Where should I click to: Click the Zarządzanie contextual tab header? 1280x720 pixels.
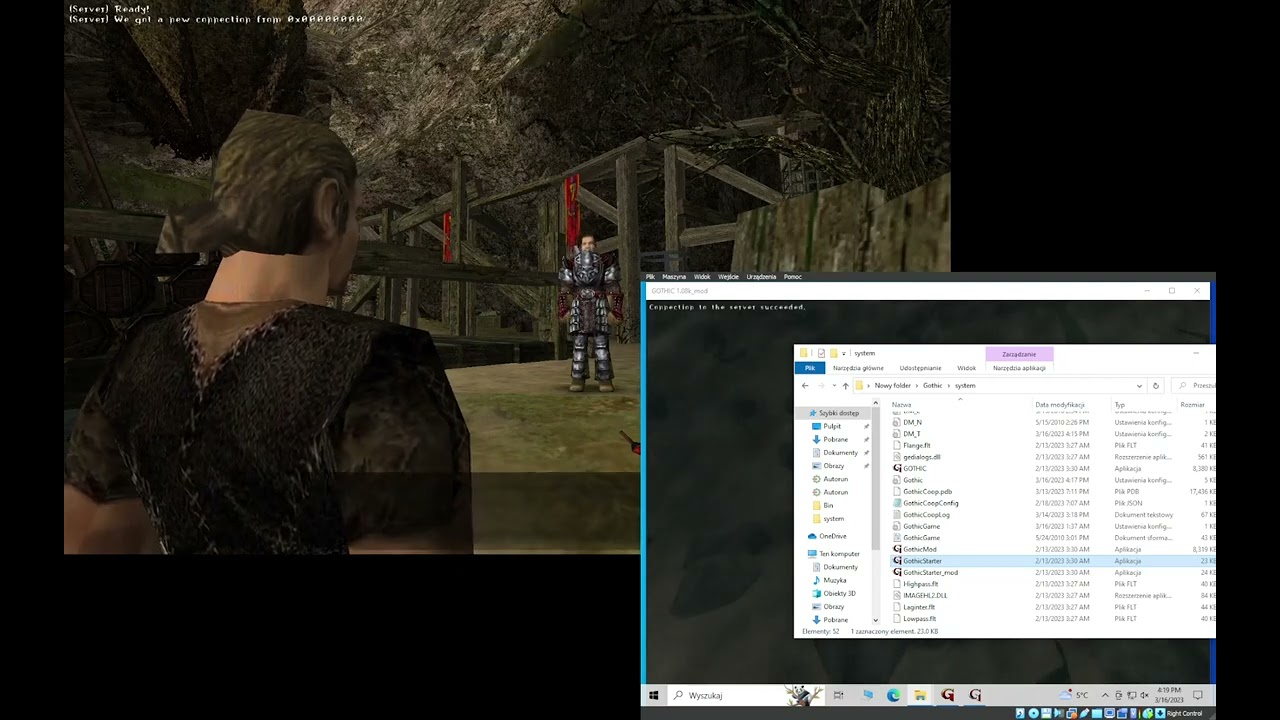(1019, 354)
